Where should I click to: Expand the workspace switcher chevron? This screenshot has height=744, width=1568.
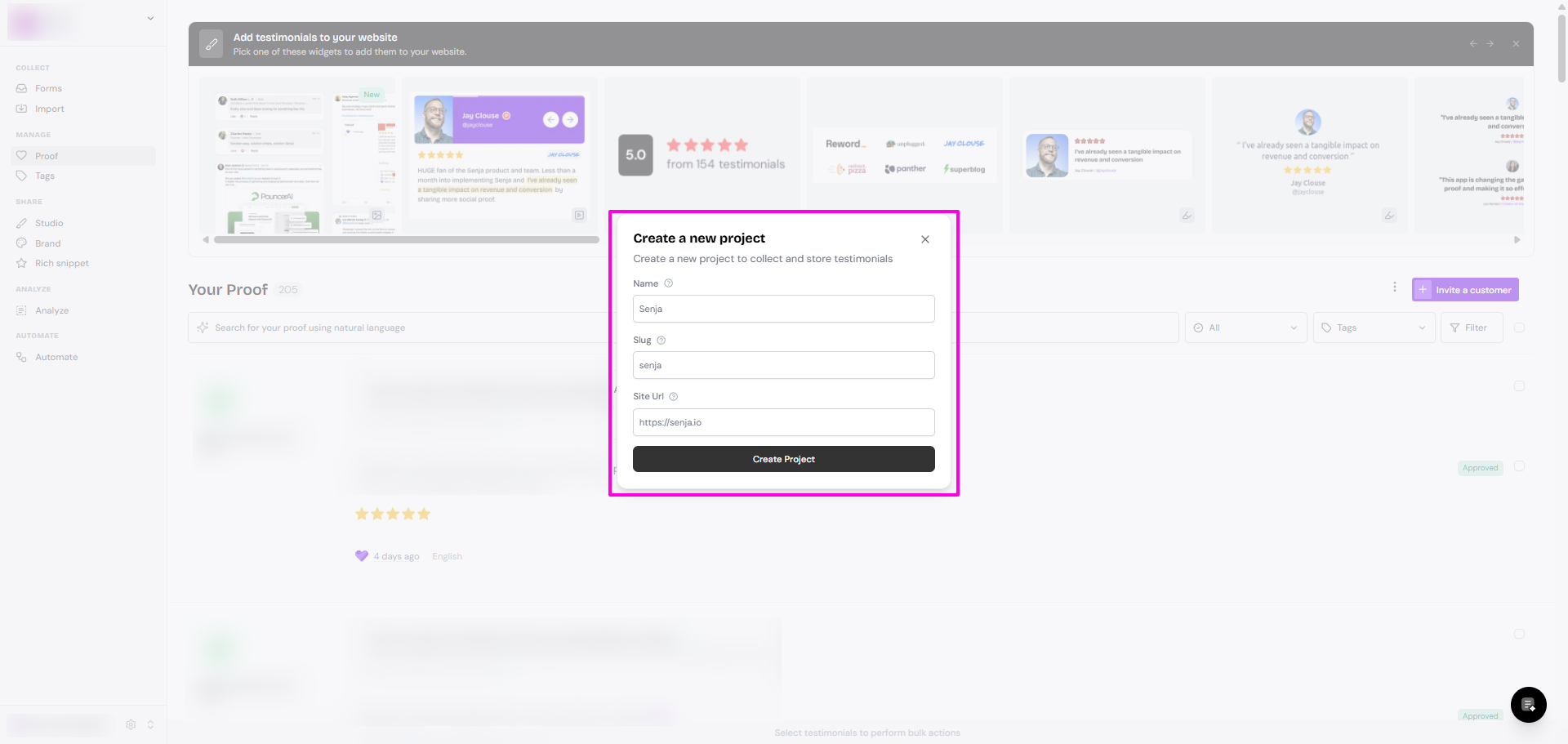pyautogui.click(x=150, y=19)
